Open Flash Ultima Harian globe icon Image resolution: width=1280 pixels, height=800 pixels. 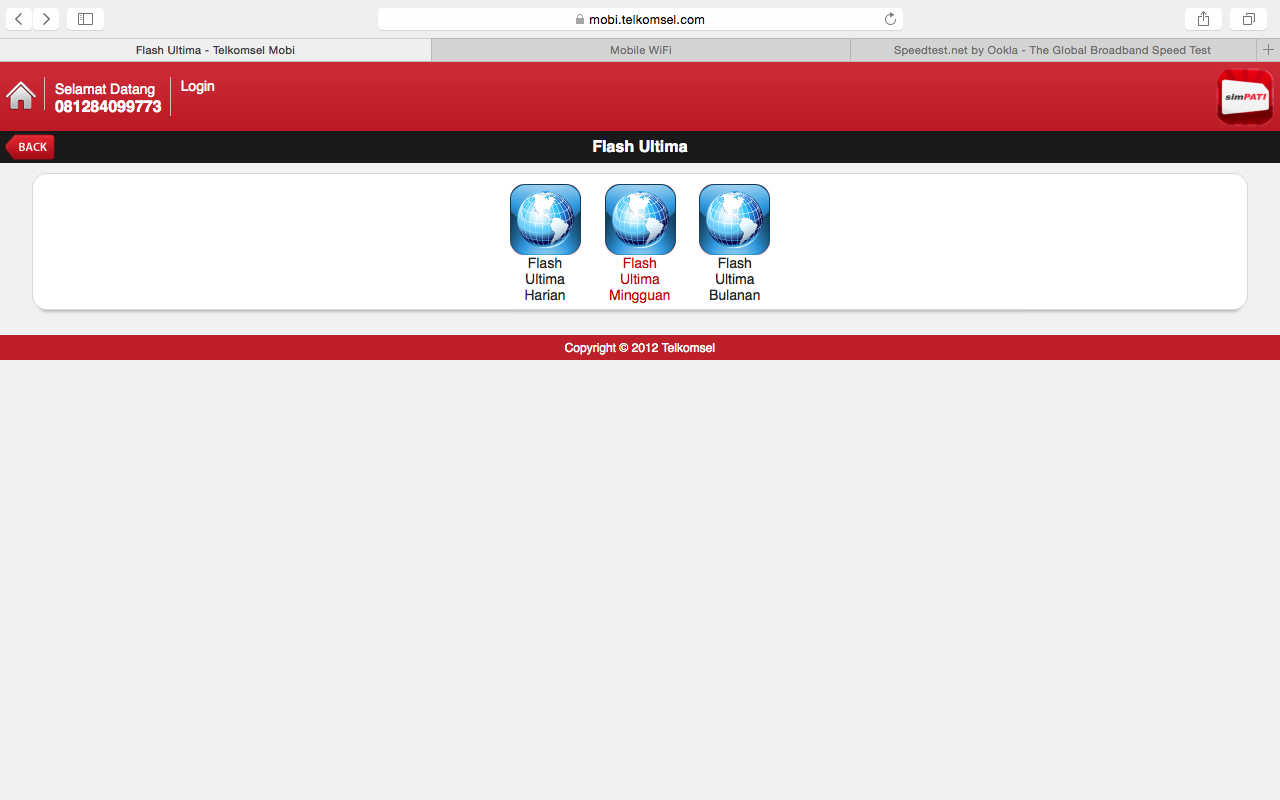545,219
